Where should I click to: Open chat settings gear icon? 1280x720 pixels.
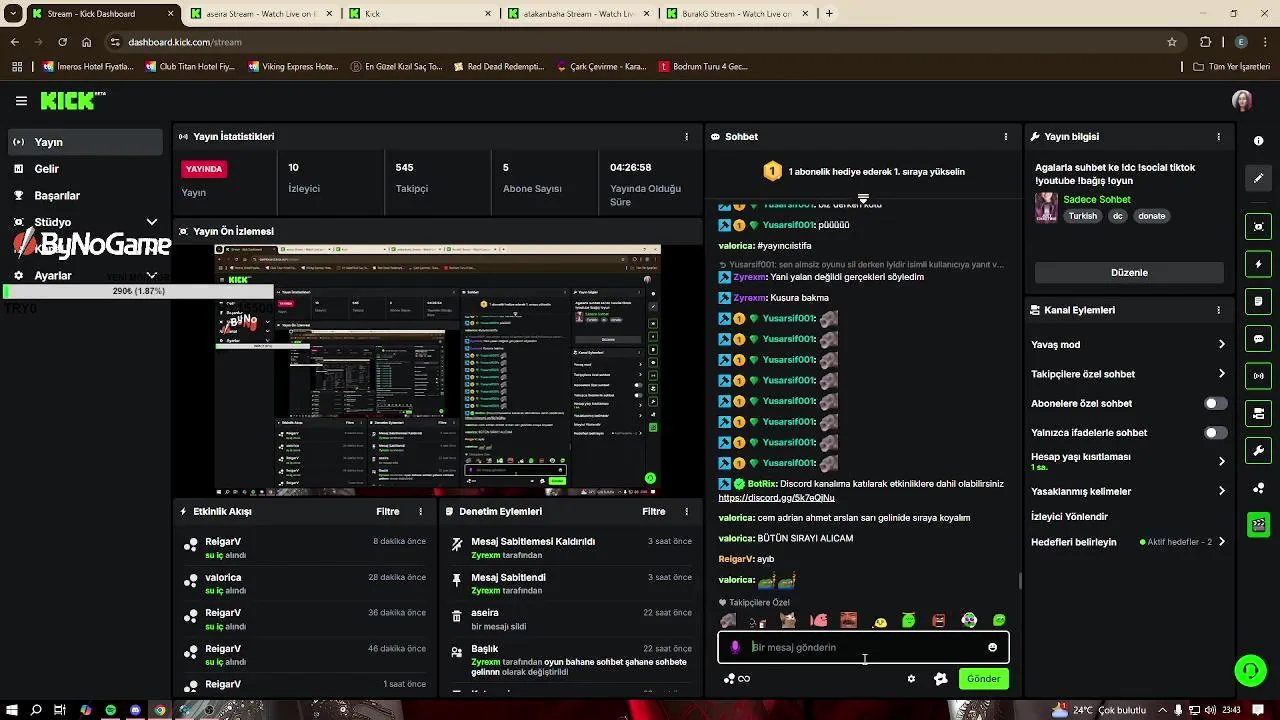(x=911, y=679)
